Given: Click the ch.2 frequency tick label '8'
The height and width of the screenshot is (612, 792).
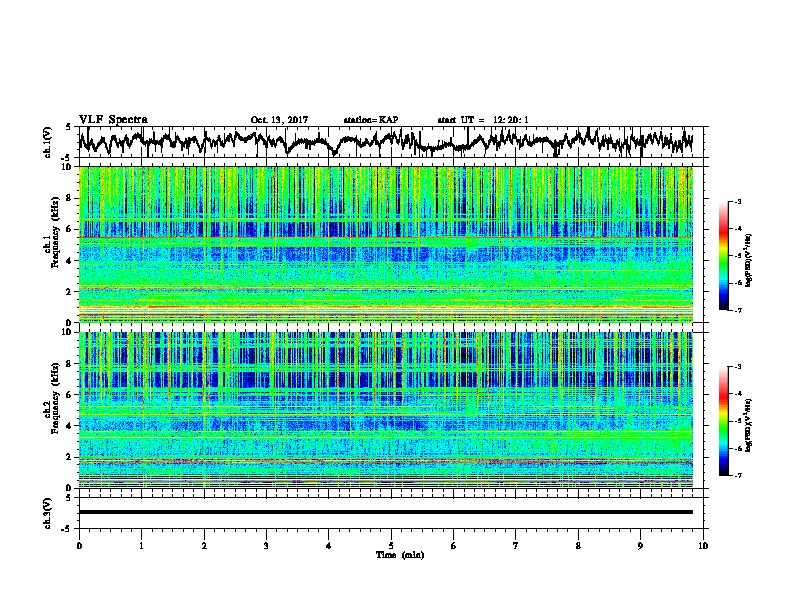Looking at the screenshot, I should (x=69, y=363).
